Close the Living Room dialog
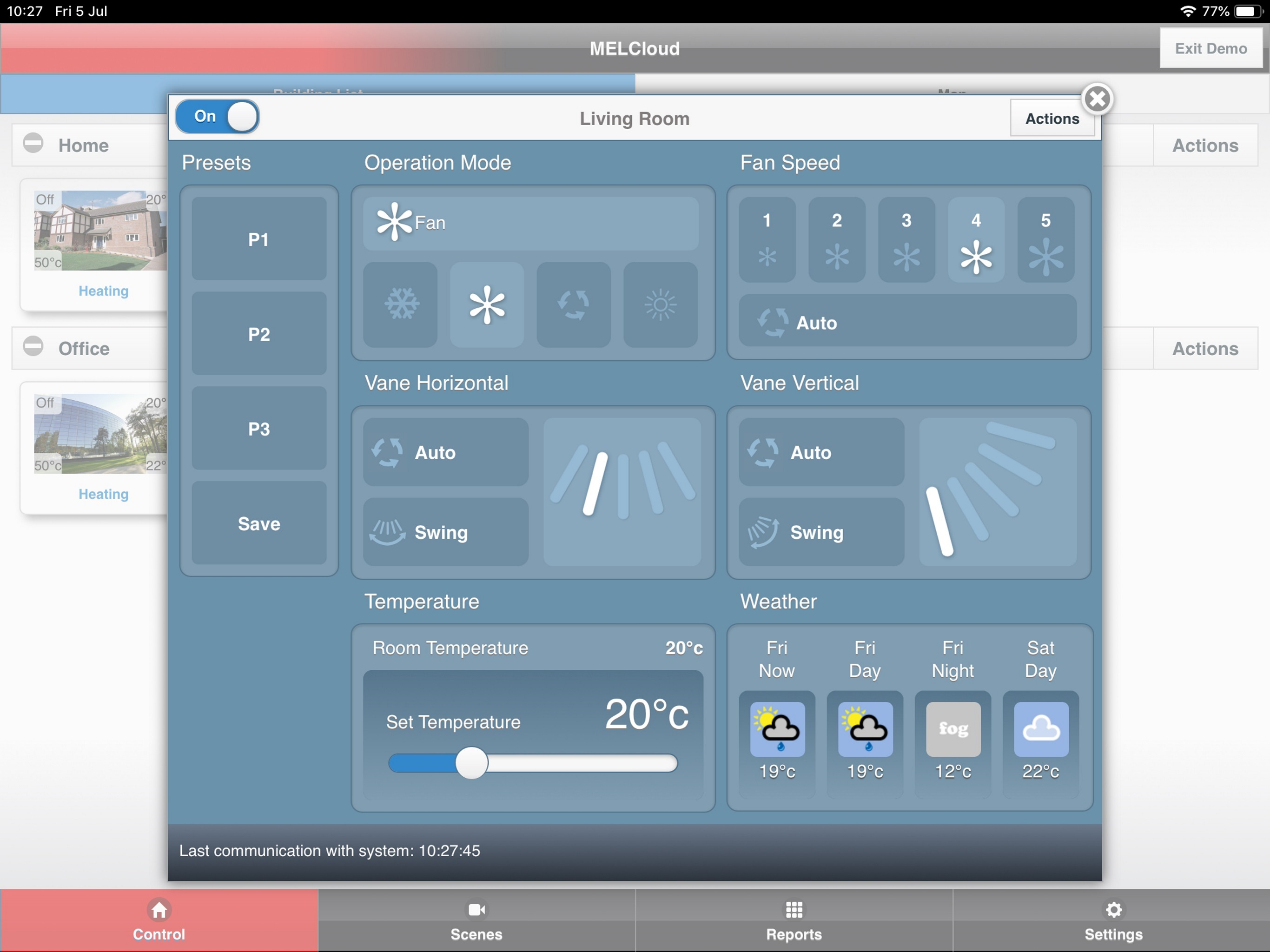1270x952 pixels. [1097, 99]
